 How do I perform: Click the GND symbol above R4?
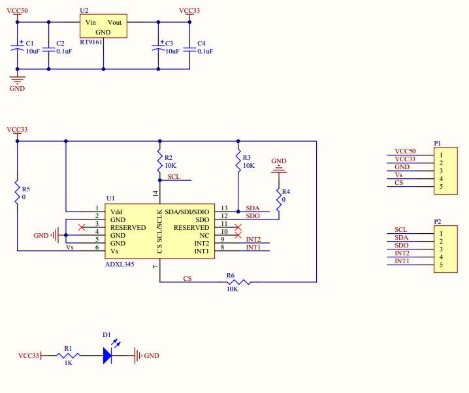(279, 169)
